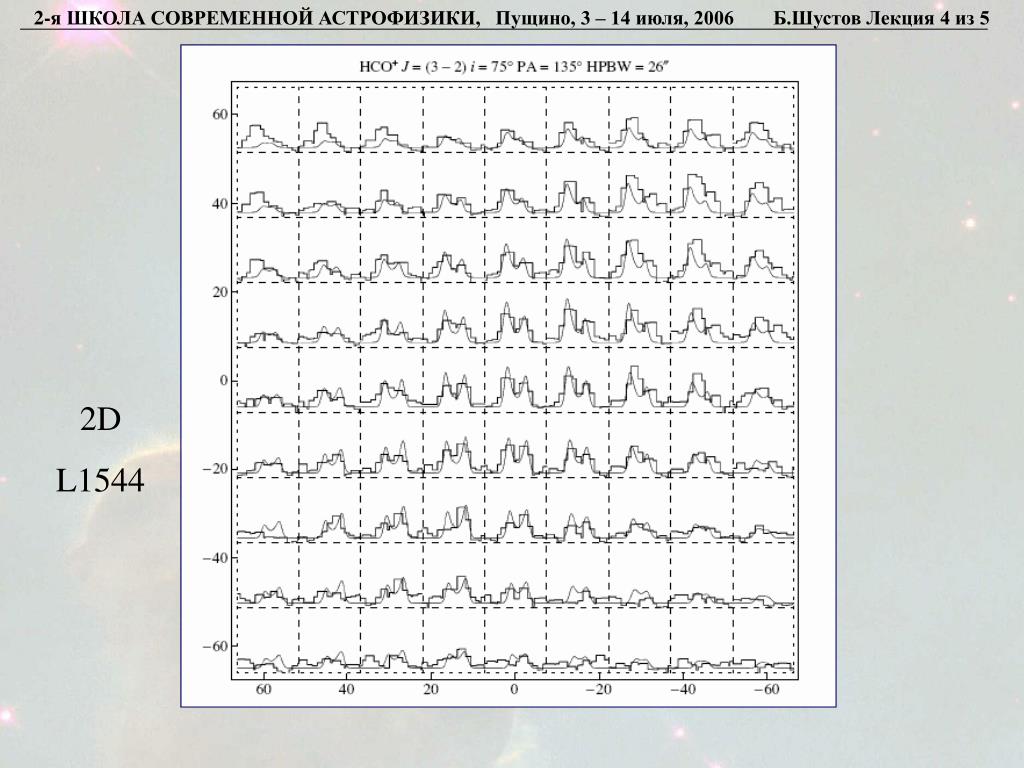Click the header text "2-я ШКОЛА СОВРЕМЕННОЙ АСТРОФИЗИКИ"
Screen dimensions: 1024x768
[255, 18]
